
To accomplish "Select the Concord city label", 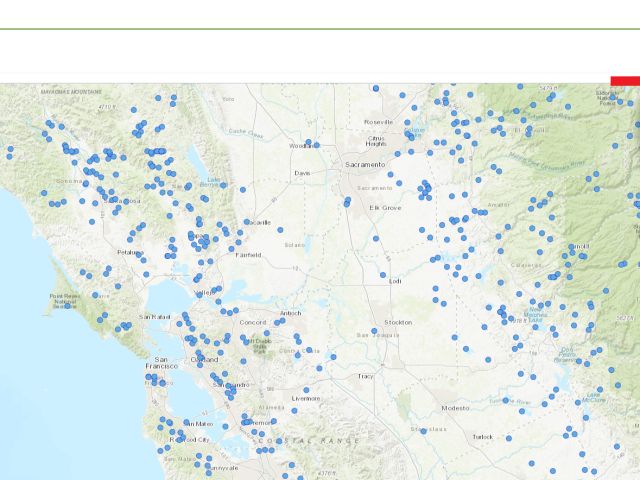I will click(253, 322).
